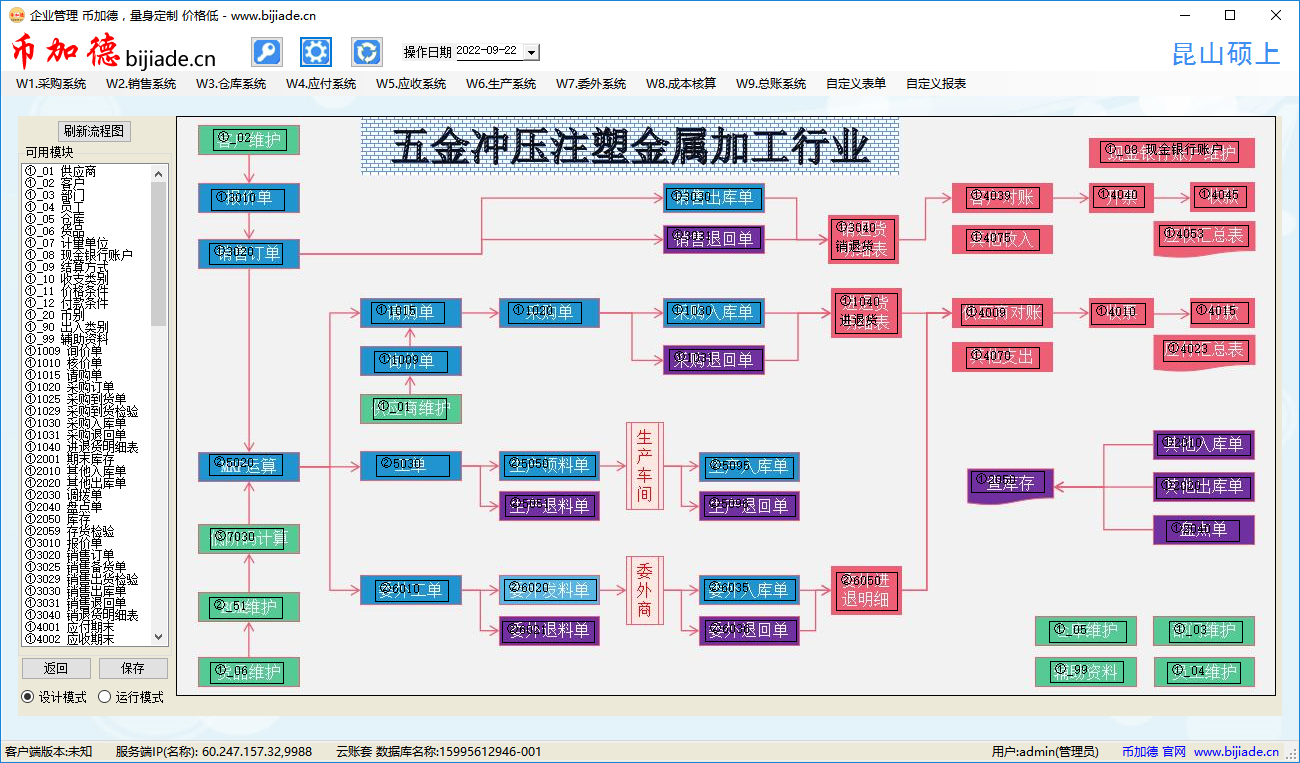Open W6.生产系统 menu

pos(501,84)
